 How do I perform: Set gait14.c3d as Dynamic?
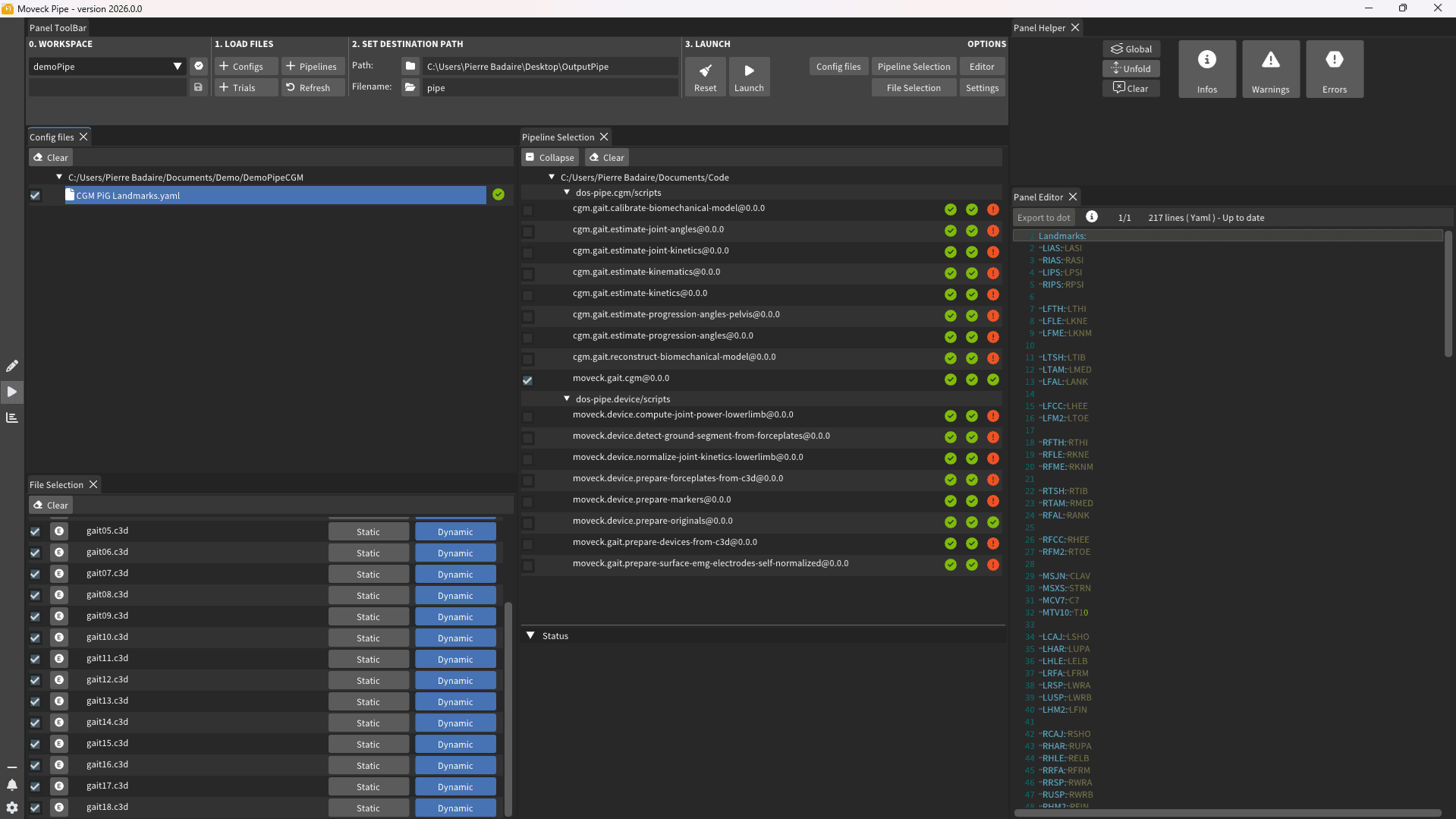455,723
